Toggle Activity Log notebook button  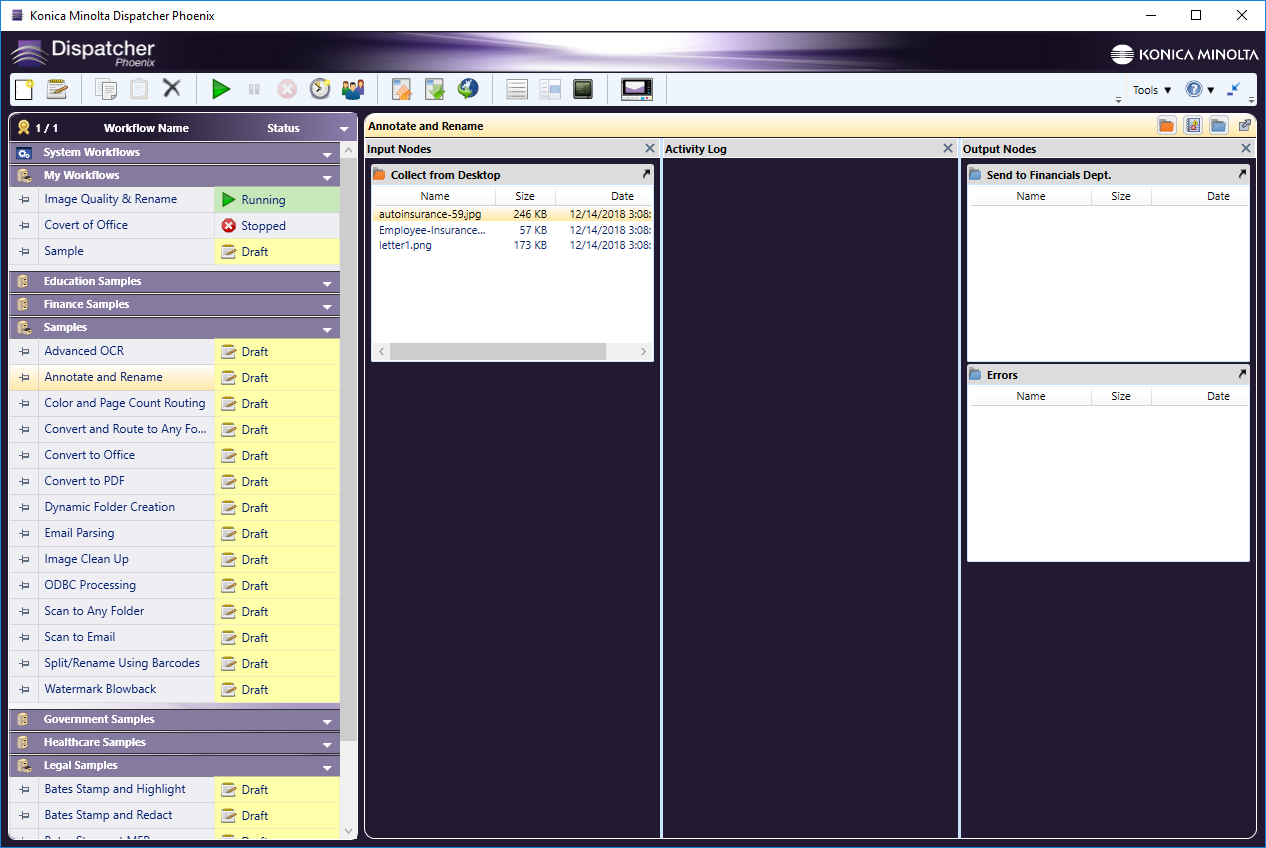(x=1193, y=125)
